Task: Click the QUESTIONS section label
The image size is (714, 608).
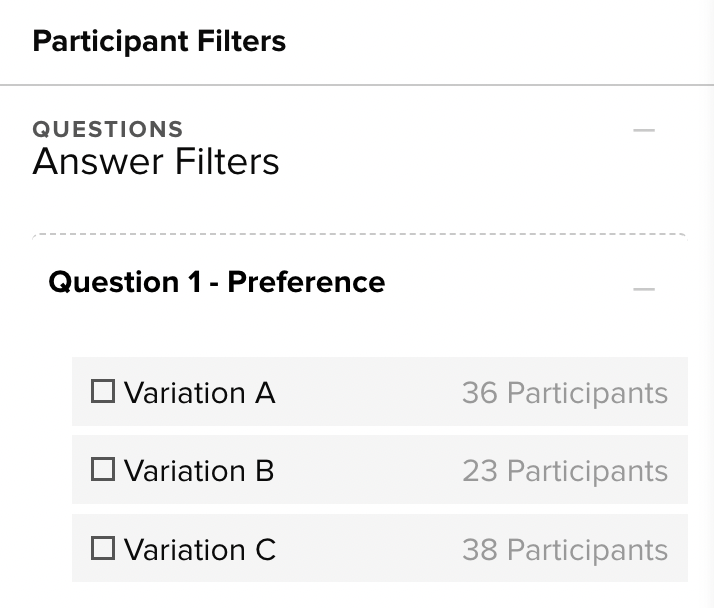Action: [x=108, y=129]
